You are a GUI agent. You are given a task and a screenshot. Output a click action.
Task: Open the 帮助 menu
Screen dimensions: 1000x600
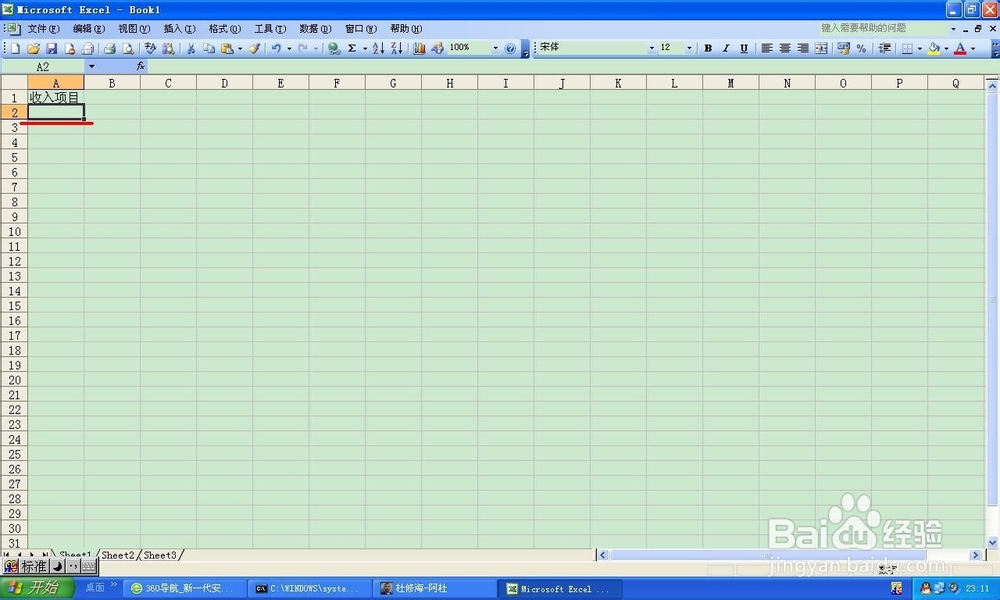(x=406, y=29)
